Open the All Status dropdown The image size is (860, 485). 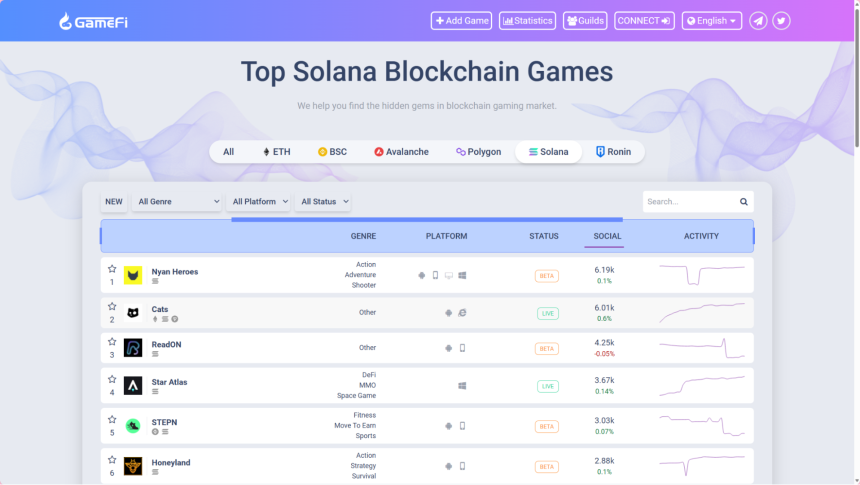(323, 202)
